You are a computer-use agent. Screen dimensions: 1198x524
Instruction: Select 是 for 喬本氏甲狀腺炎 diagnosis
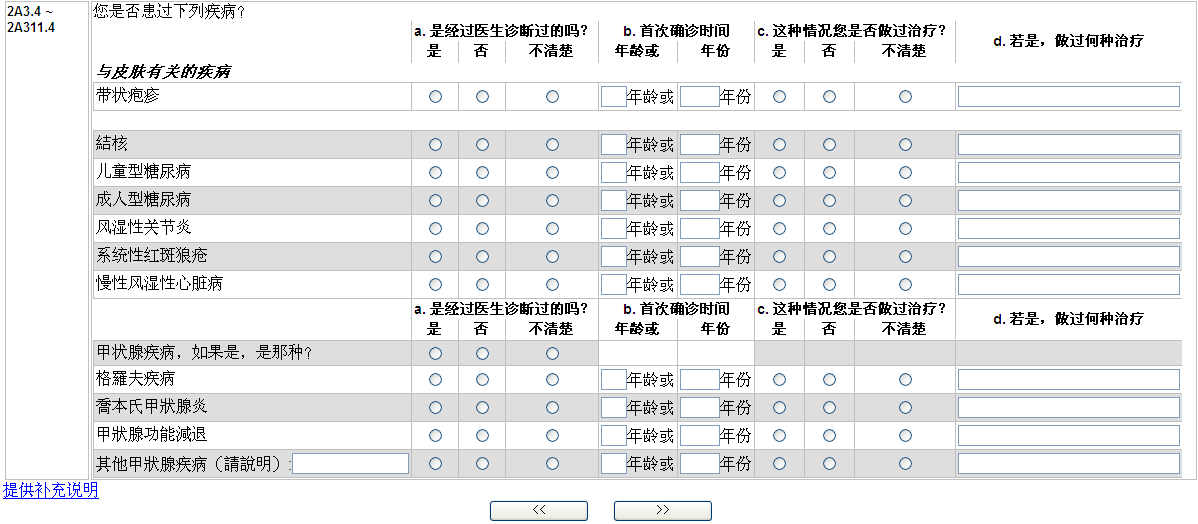point(435,408)
